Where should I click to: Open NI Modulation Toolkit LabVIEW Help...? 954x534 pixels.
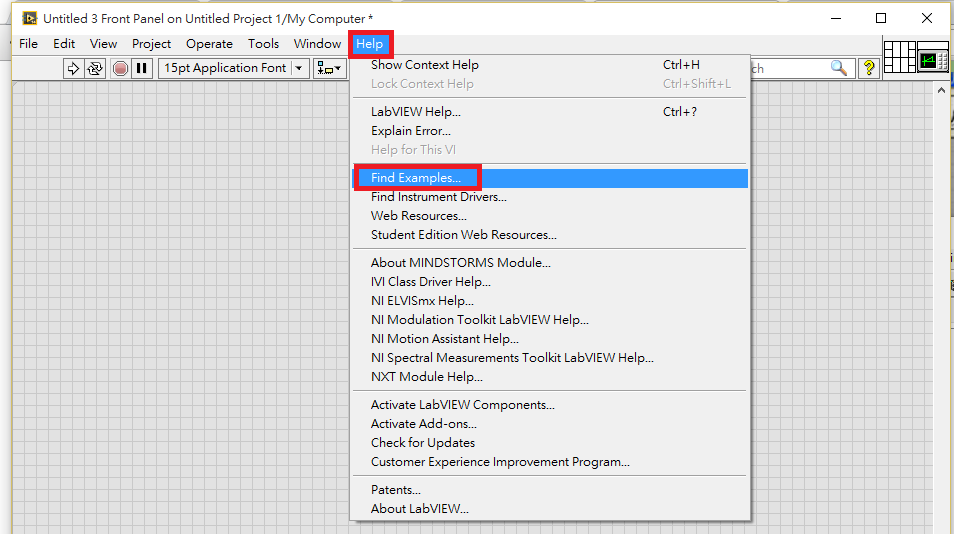tap(550, 320)
